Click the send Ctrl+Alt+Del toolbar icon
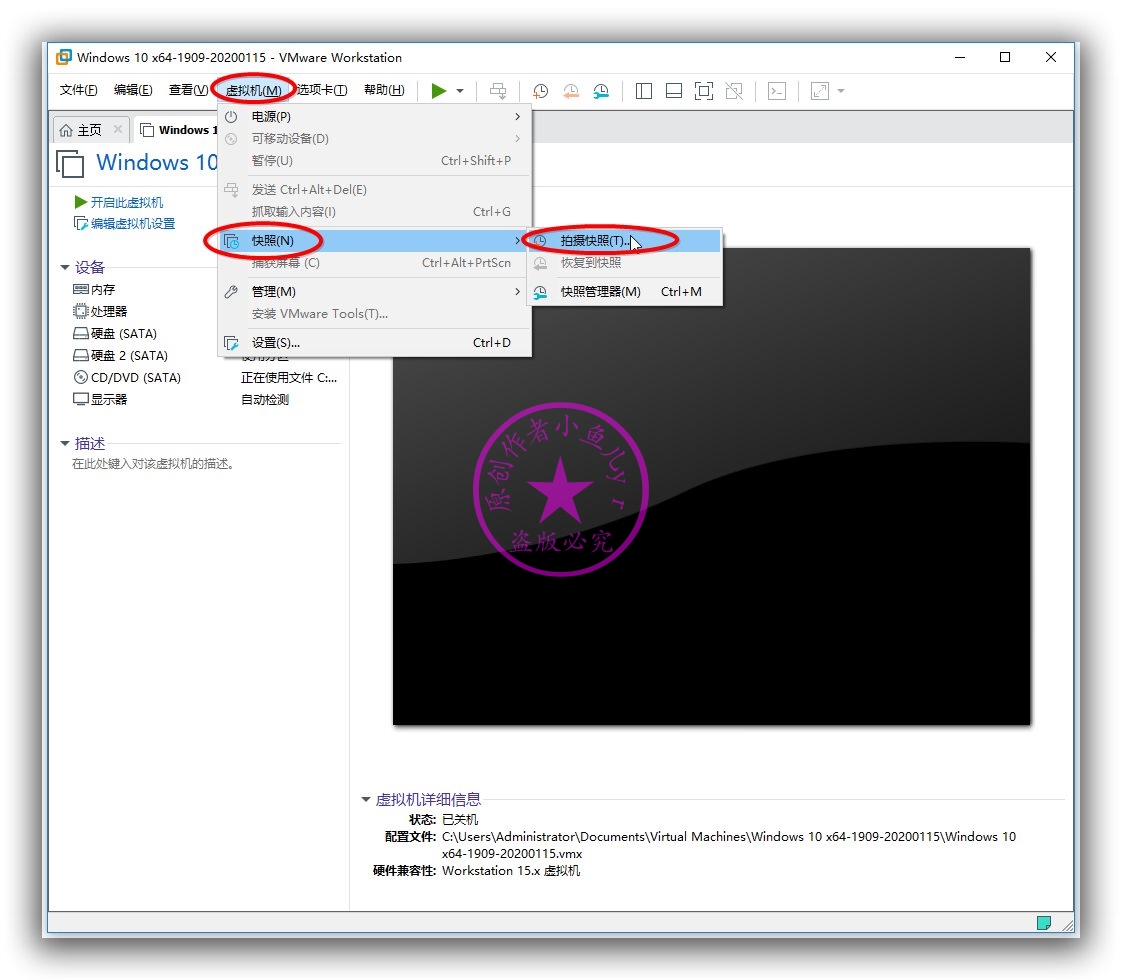The width and height of the screenshot is (1122, 980). [498, 91]
